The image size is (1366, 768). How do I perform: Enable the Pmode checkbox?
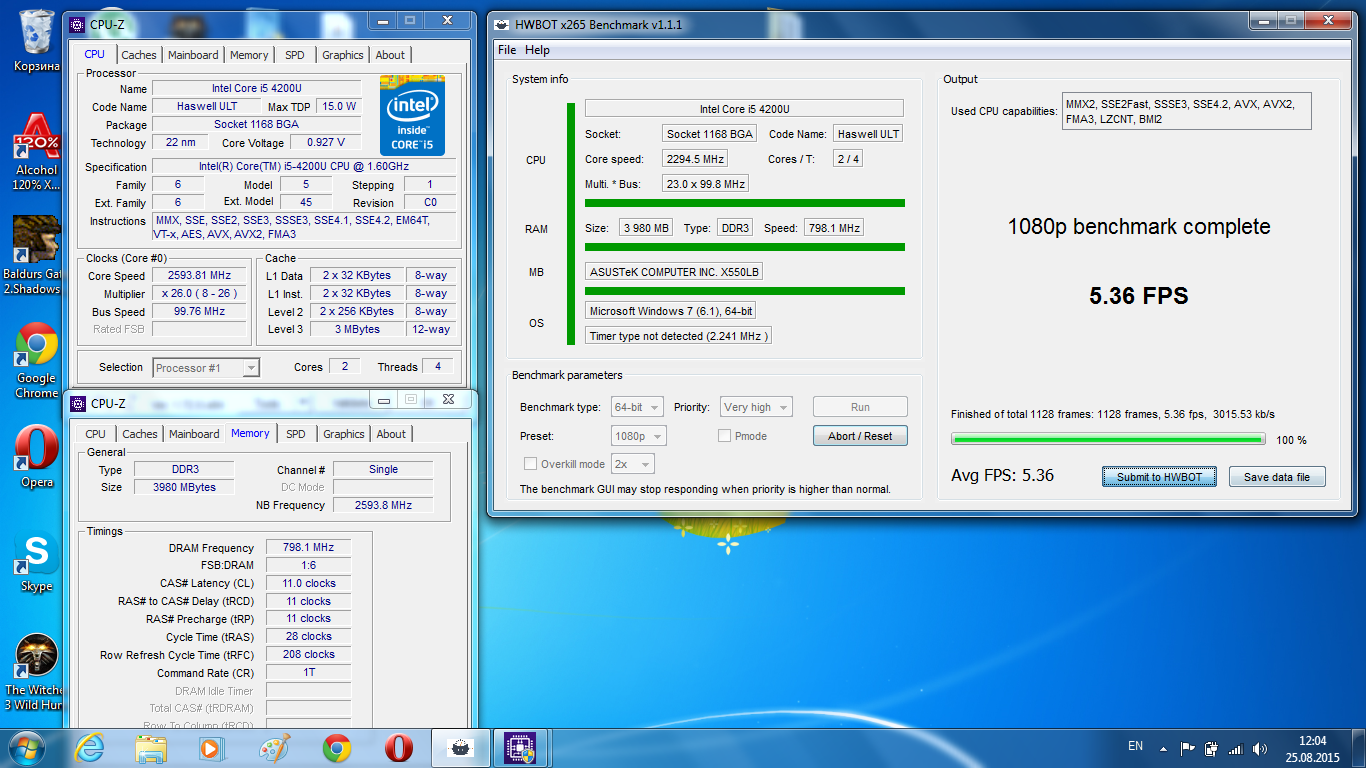724,436
